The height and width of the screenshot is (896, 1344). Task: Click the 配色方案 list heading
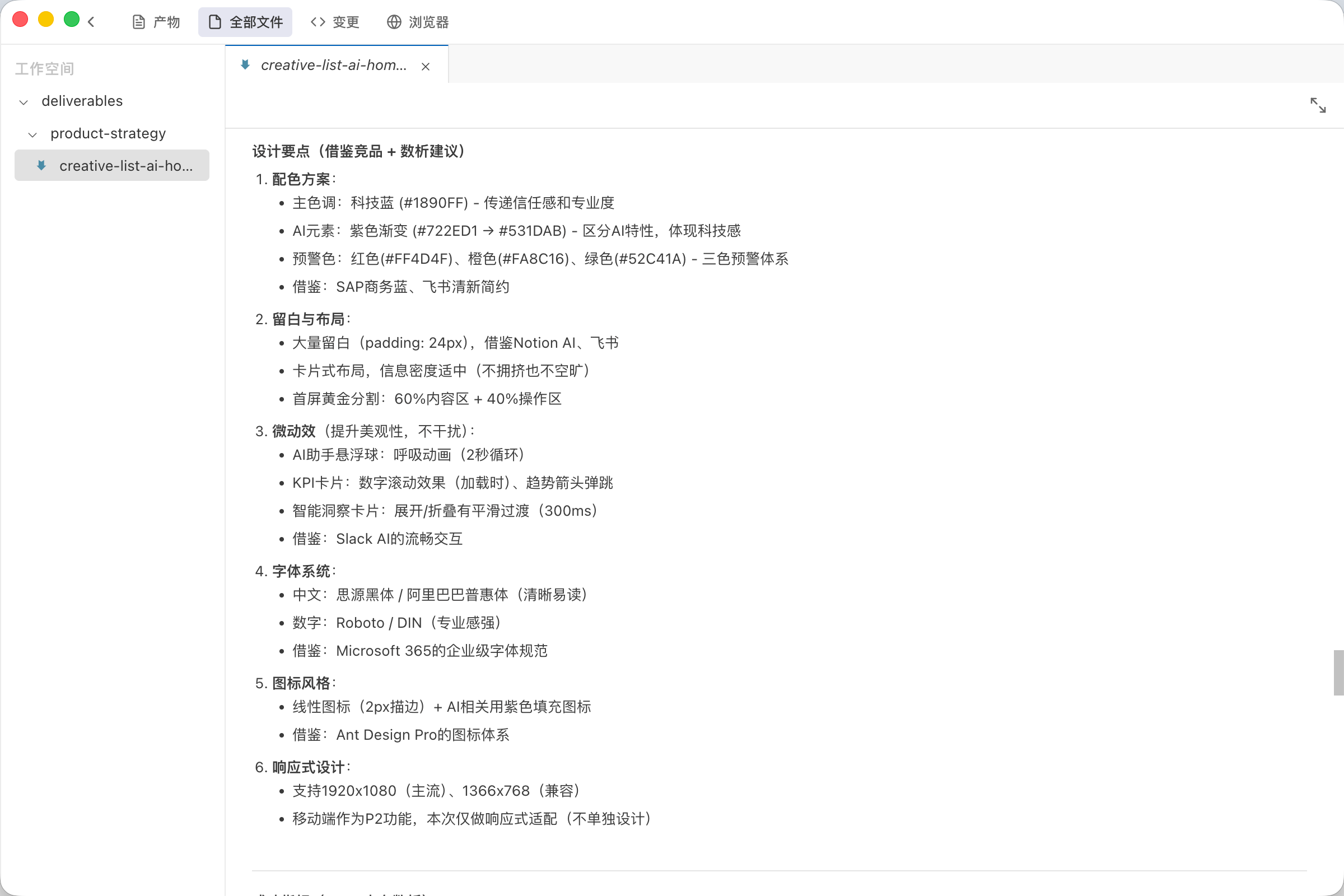[301, 179]
